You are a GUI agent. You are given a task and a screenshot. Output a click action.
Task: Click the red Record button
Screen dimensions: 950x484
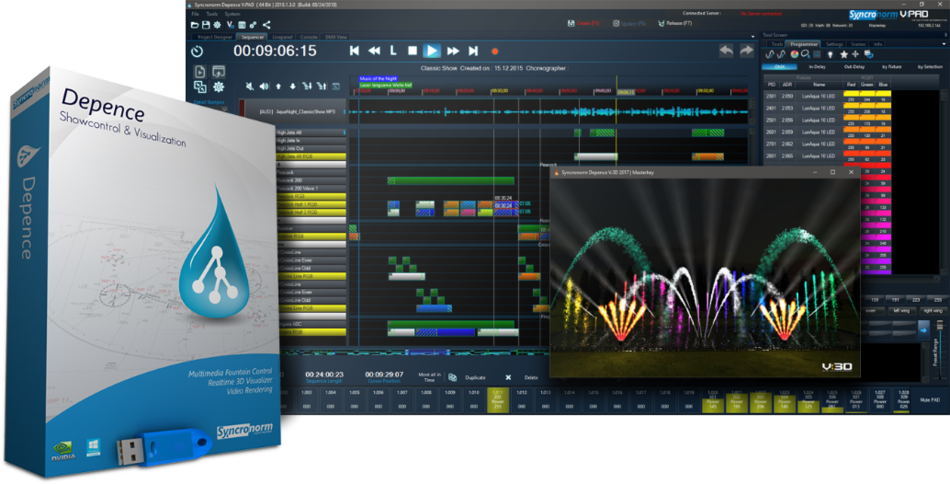click(x=494, y=50)
